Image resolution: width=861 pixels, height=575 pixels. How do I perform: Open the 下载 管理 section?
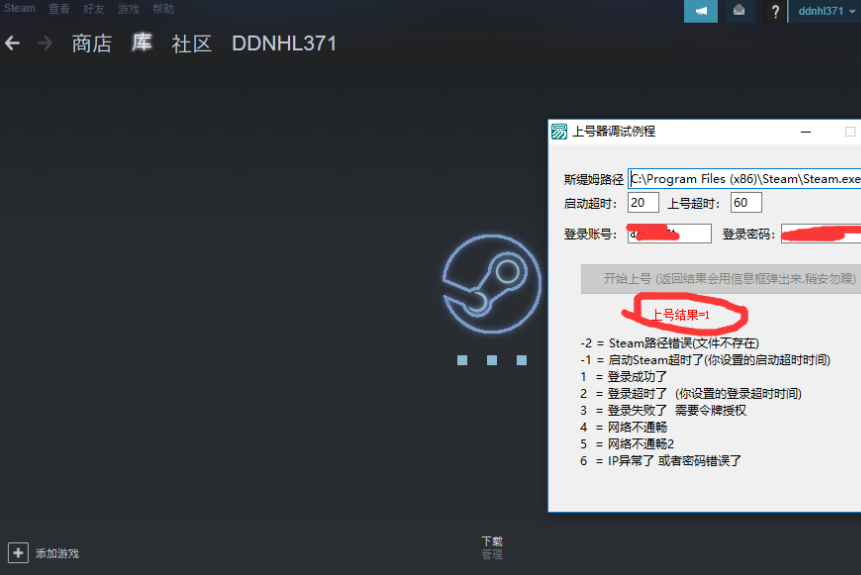coord(492,548)
